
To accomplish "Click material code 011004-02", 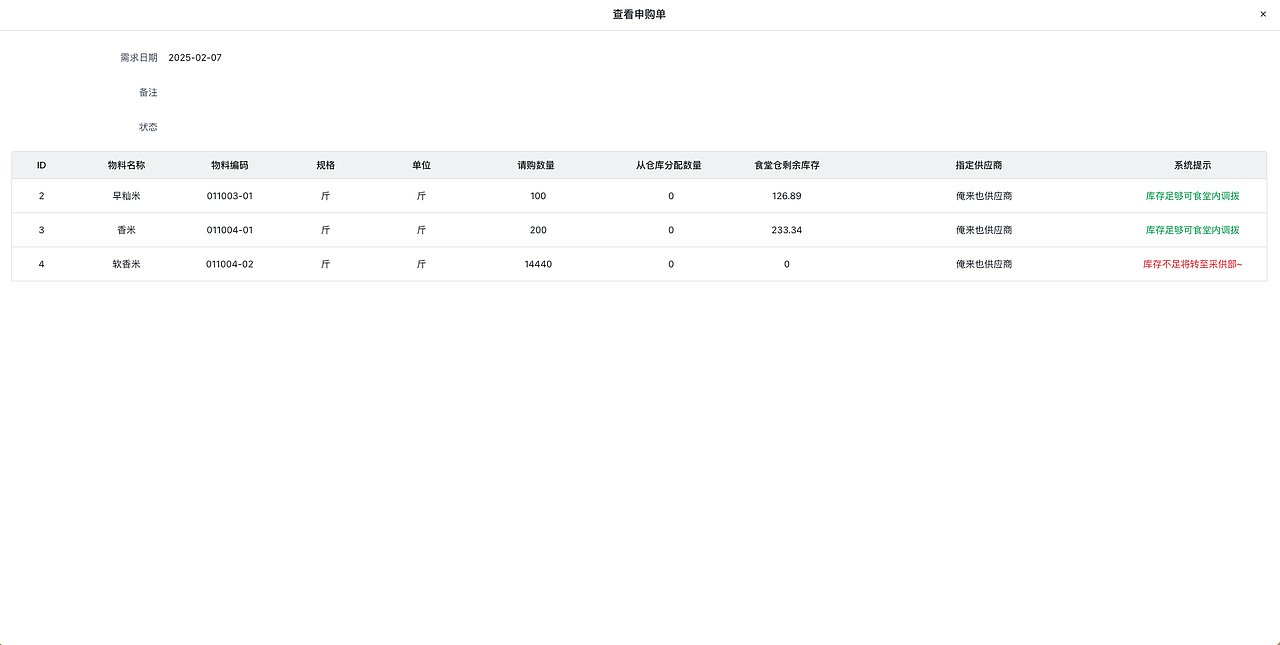I will (230, 264).
